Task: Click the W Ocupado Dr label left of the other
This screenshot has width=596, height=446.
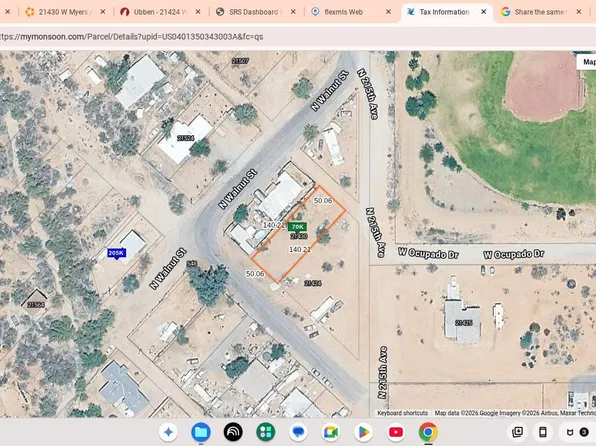Action: click(x=428, y=253)
